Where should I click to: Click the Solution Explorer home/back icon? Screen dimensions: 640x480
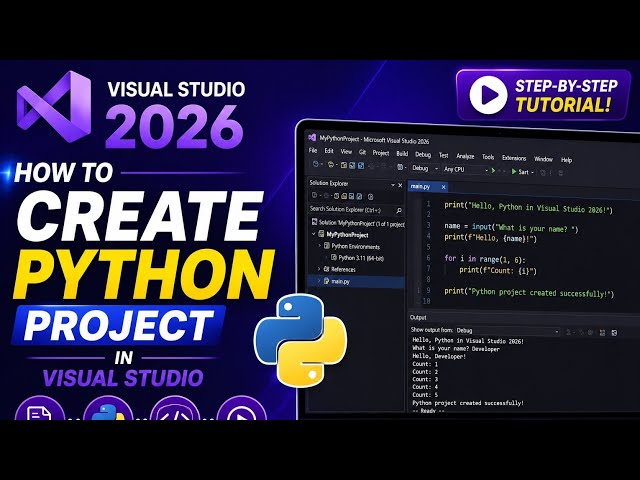pos(314,195)
